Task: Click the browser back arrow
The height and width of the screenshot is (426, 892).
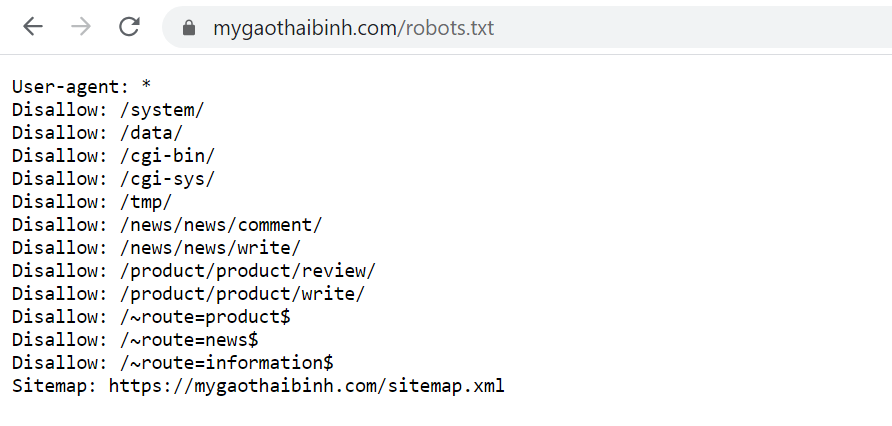Action: [33, 27]
